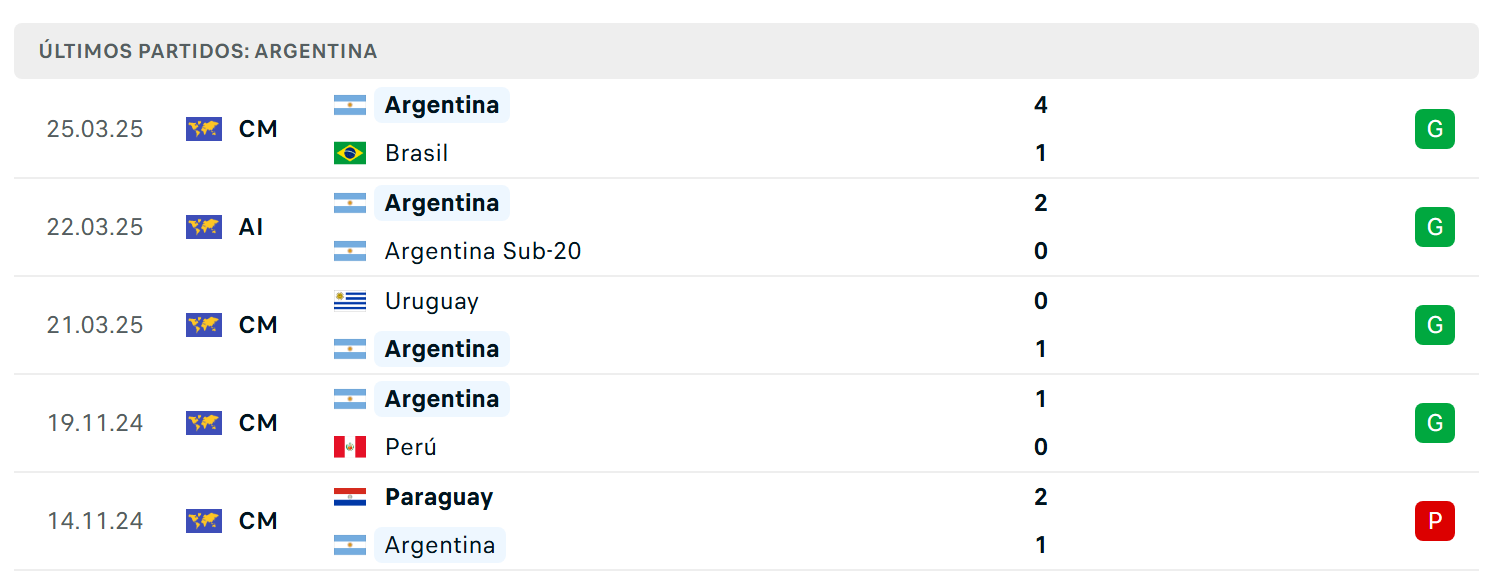Click the Uruguay flag icon
Screen dimensions: 1493x587
350,301
